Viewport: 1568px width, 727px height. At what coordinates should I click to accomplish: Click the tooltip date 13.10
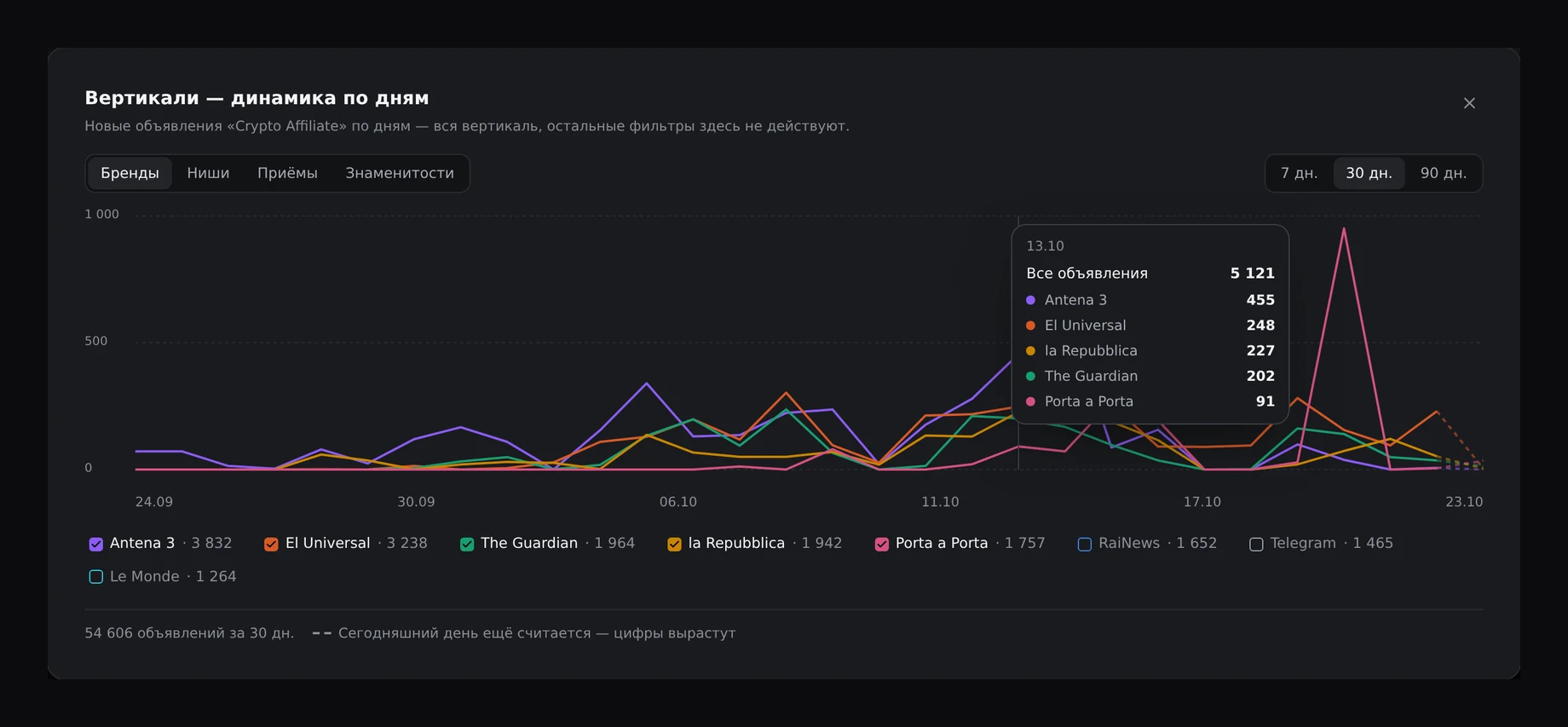[1045, 246]
